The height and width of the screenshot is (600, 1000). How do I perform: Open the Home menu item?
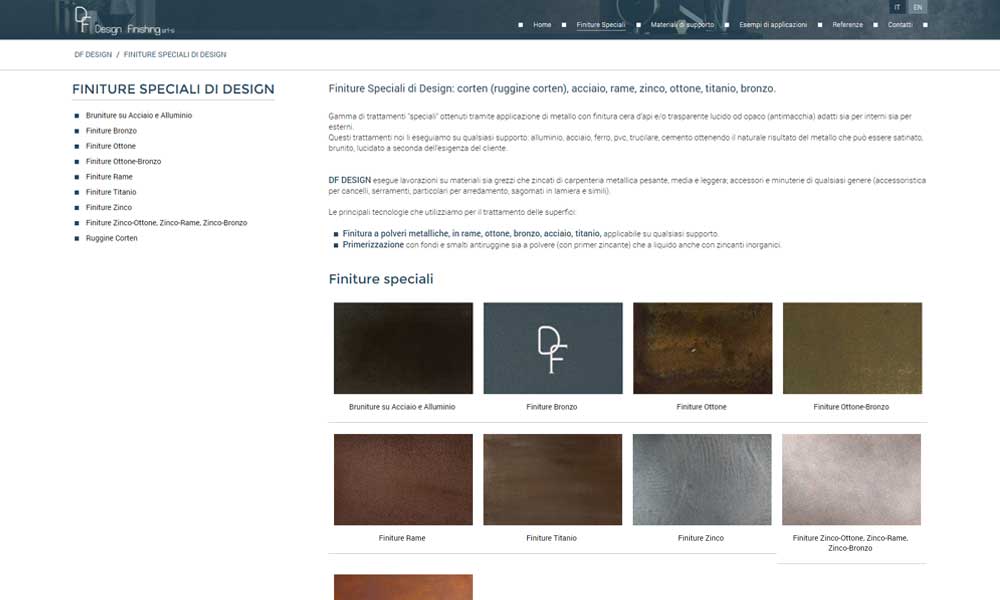(542, 25)
